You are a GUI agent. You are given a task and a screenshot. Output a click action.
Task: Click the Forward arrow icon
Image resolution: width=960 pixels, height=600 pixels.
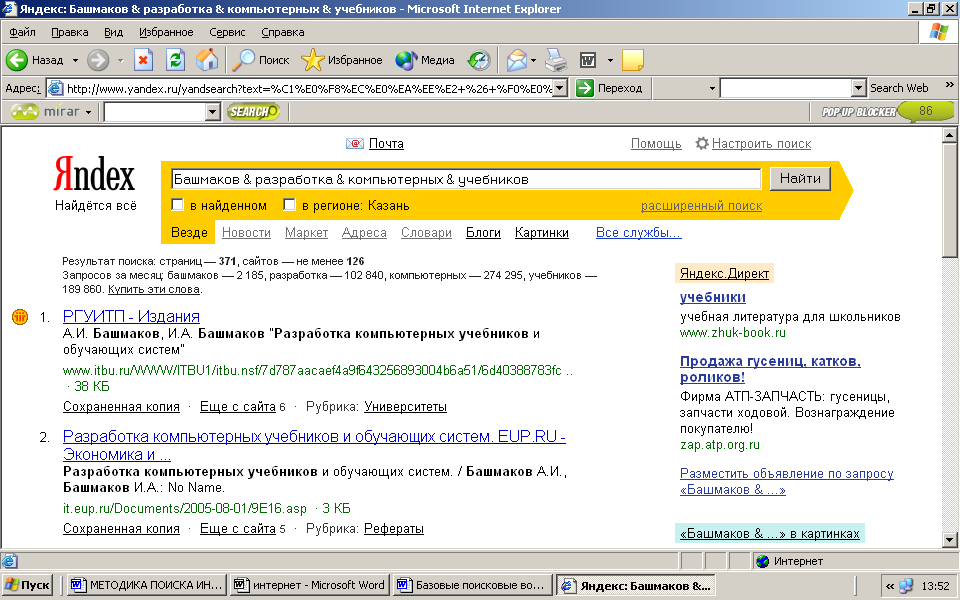[x=98, y=60]
